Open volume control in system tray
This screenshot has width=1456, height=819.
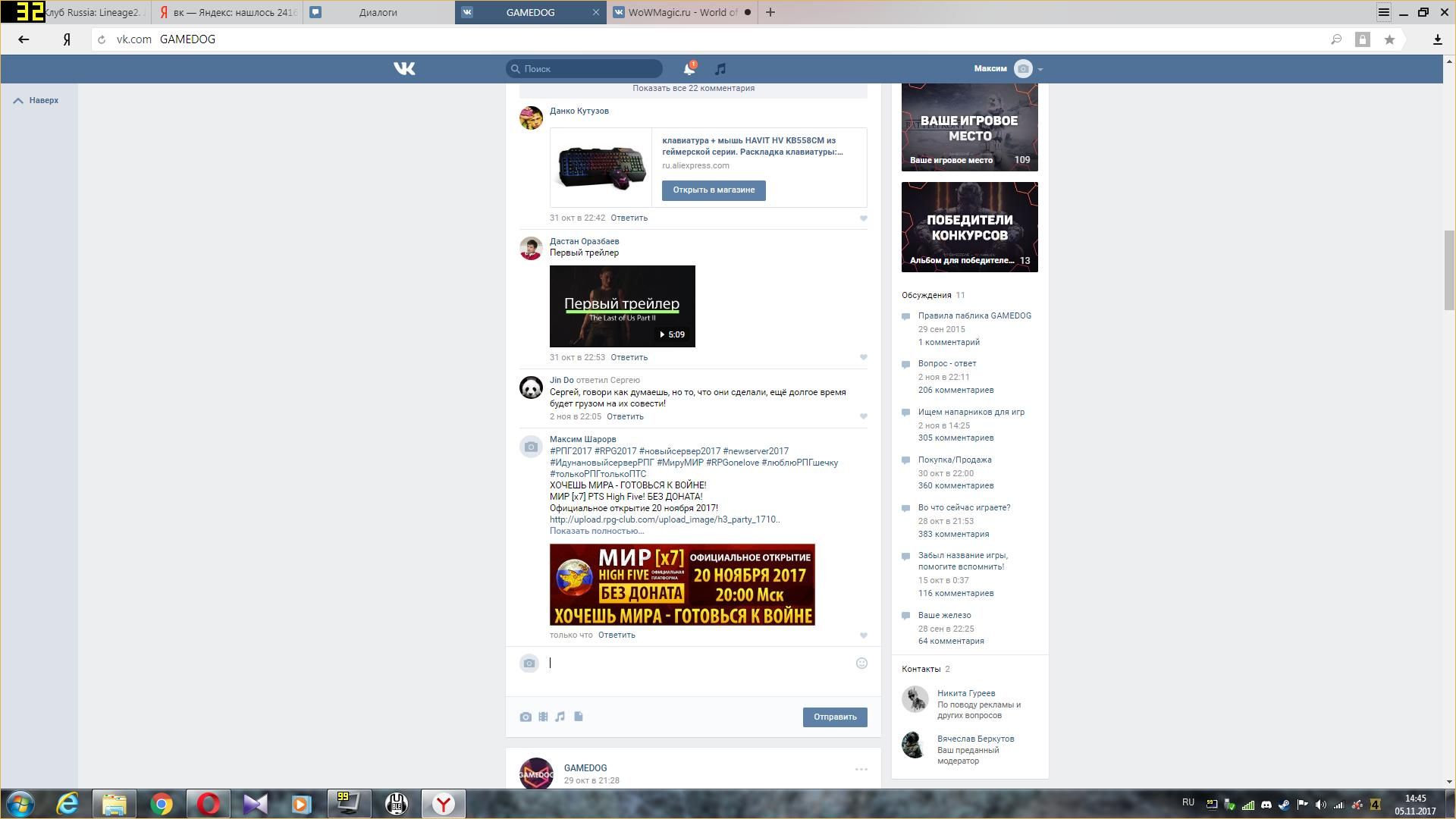[x=1320, y=805]
